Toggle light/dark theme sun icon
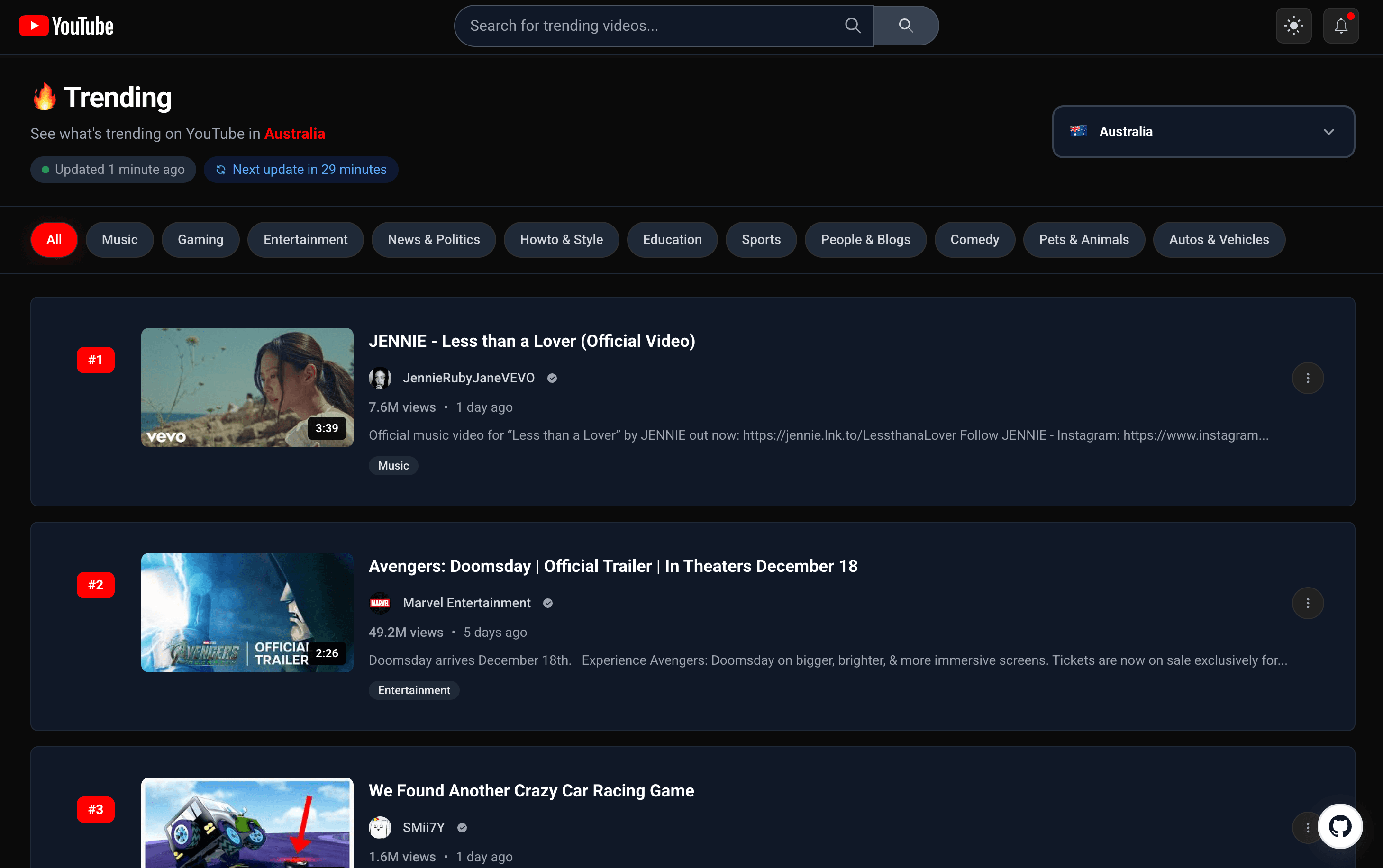The image size is (1383, 868). 1293,26
